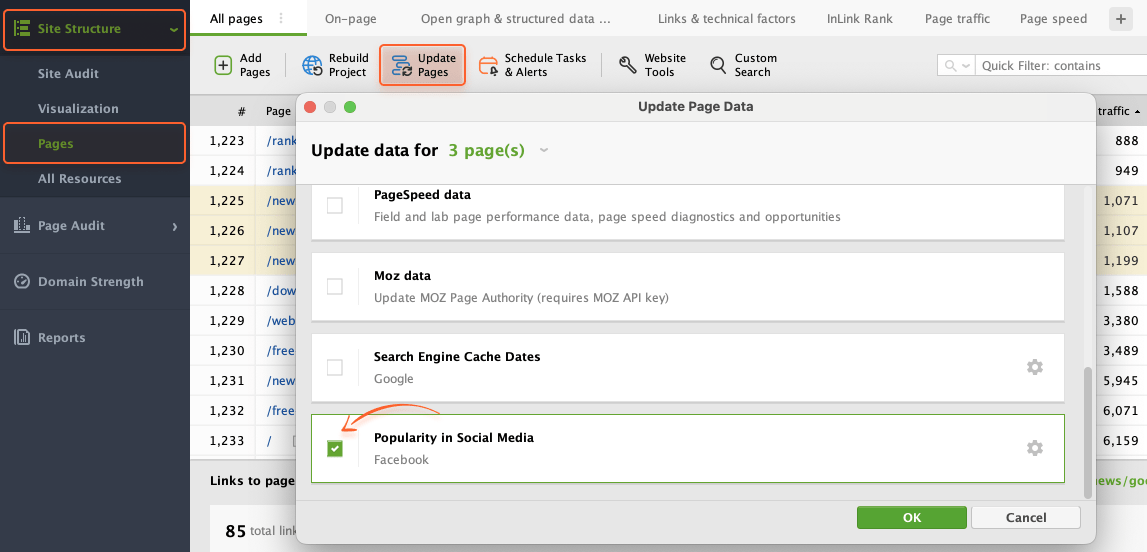Viewport: 1147px width, 552px height.
Task: Add a new tab with plus button
Action: [x=1120, y=19]
